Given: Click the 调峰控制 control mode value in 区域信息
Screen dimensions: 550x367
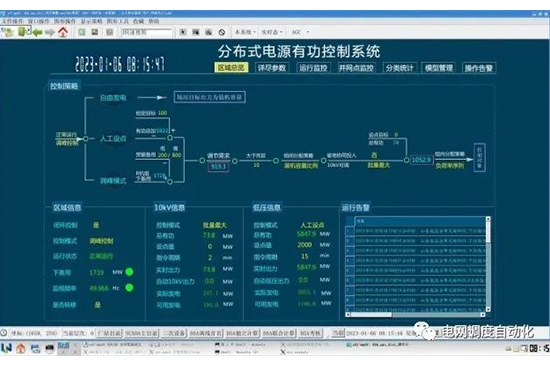Looking at the screenshot, I should click(x=101, y=241).
